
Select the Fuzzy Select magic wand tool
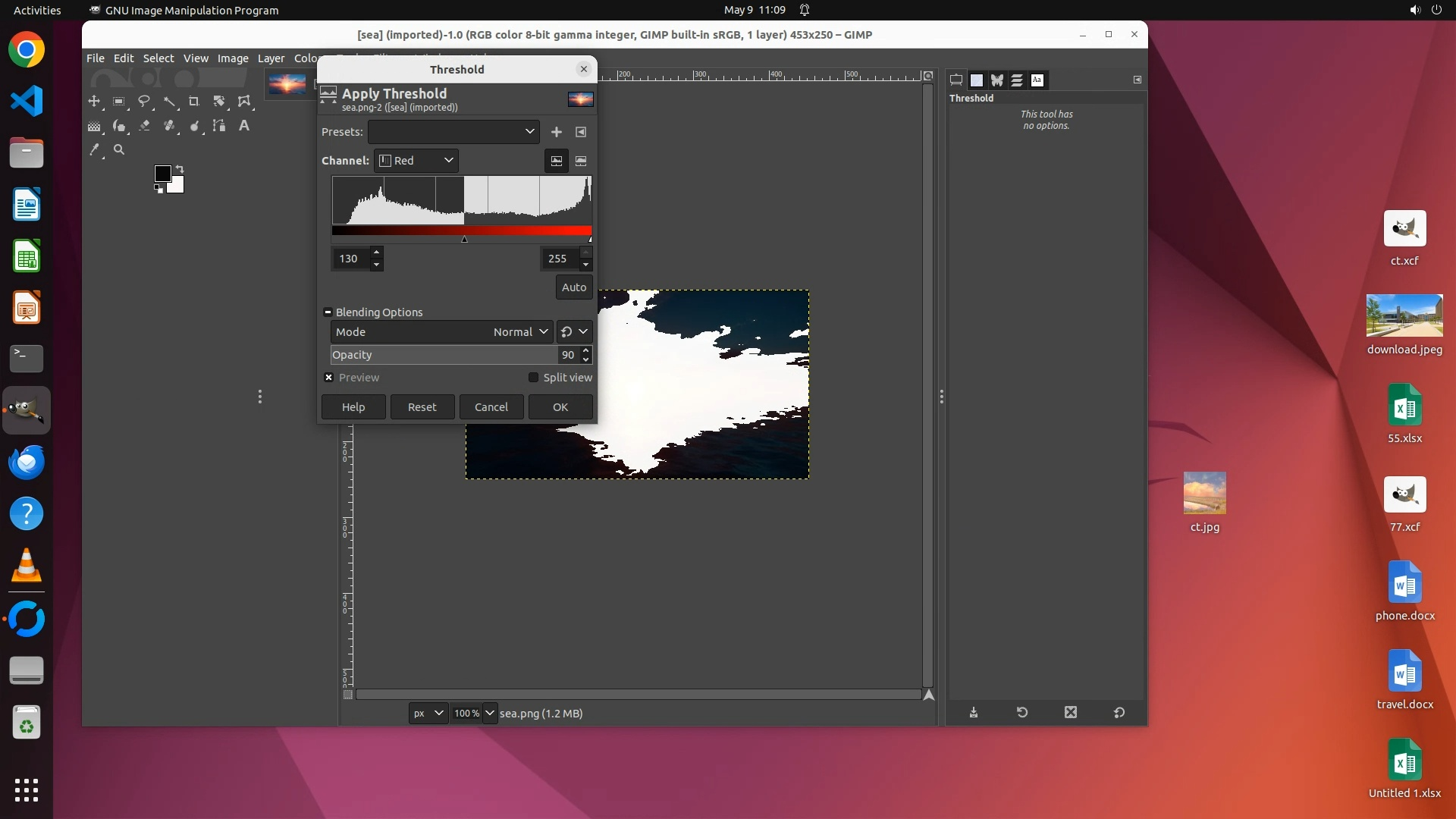[169, 101]
